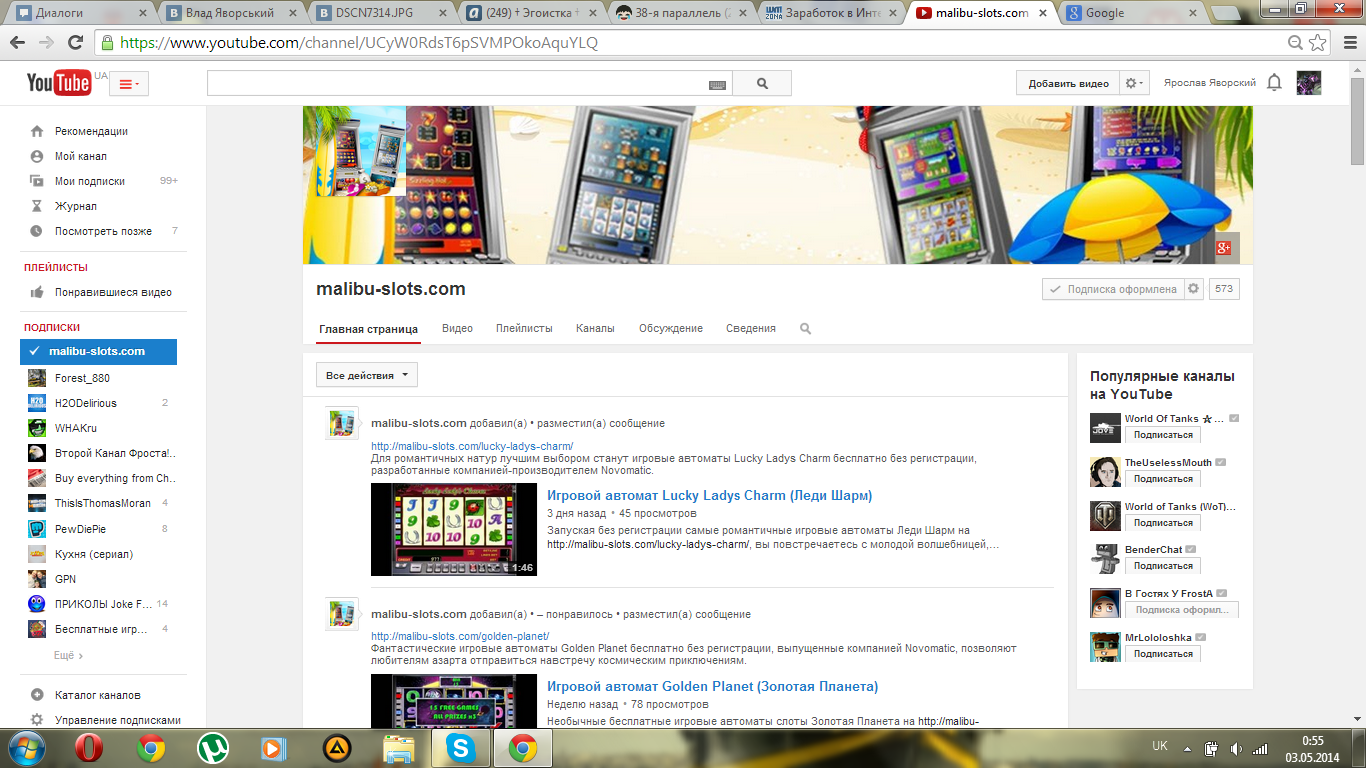Image resolution: width=1366 pixels, height=768 pixels.
Task: Open Посмотреть позже list
Action: 103,231
